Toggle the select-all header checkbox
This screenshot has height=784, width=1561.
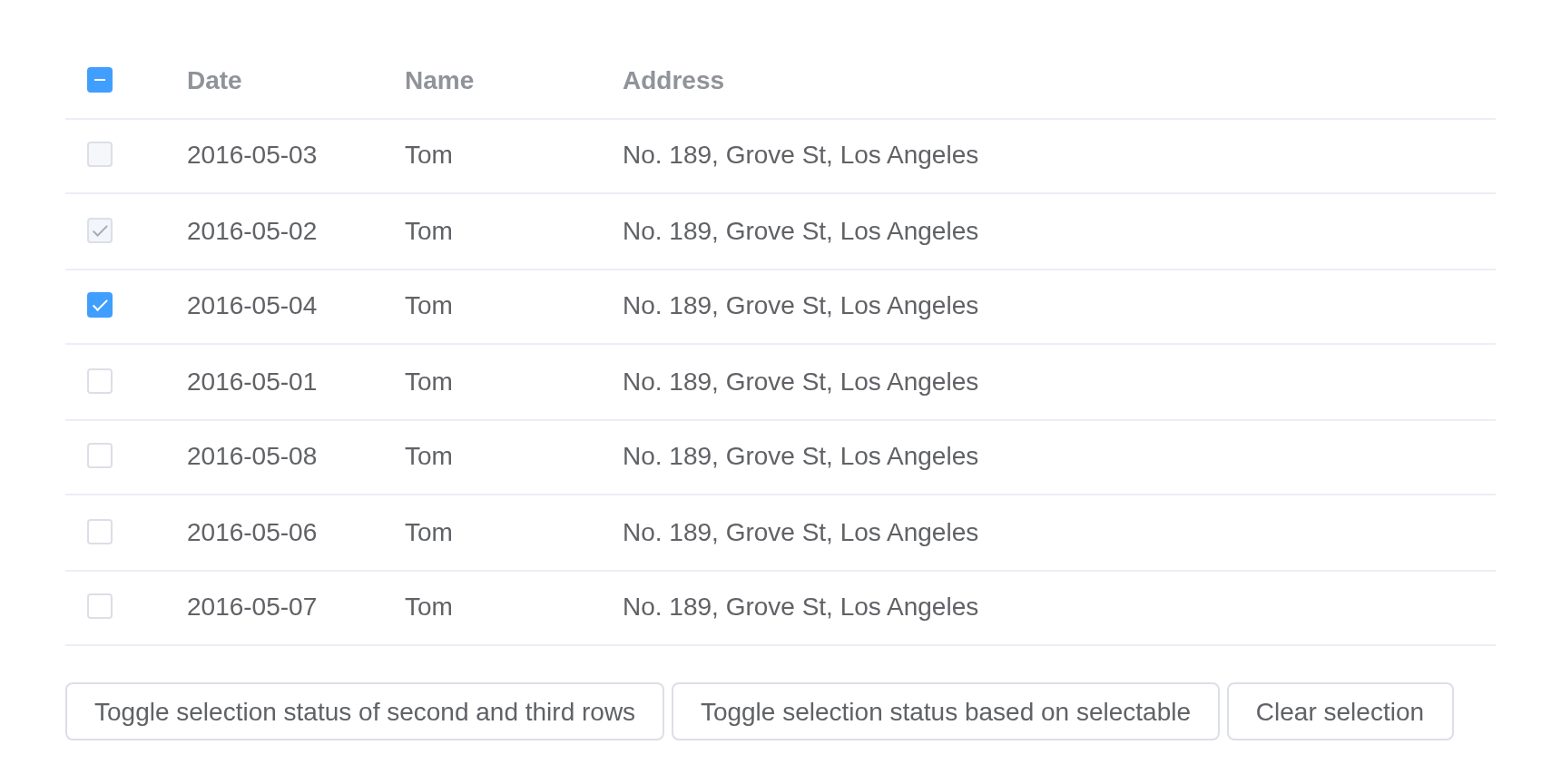[x=100, y=80]
